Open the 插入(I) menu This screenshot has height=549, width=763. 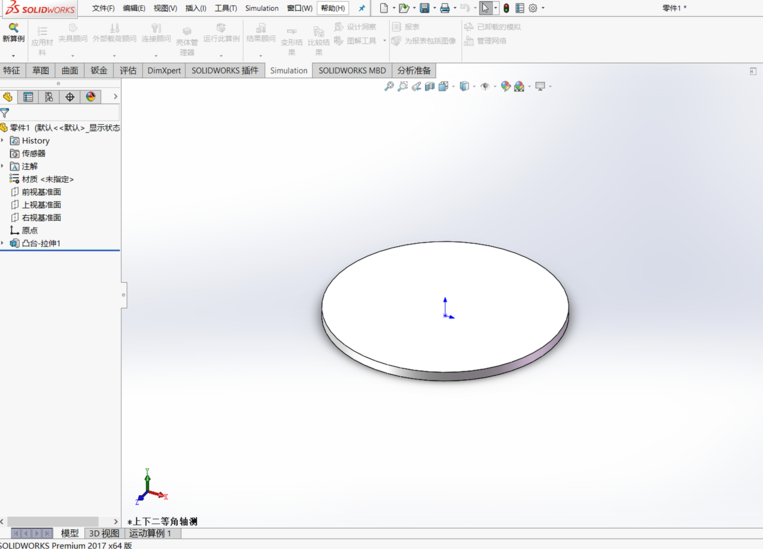(196, 8)
